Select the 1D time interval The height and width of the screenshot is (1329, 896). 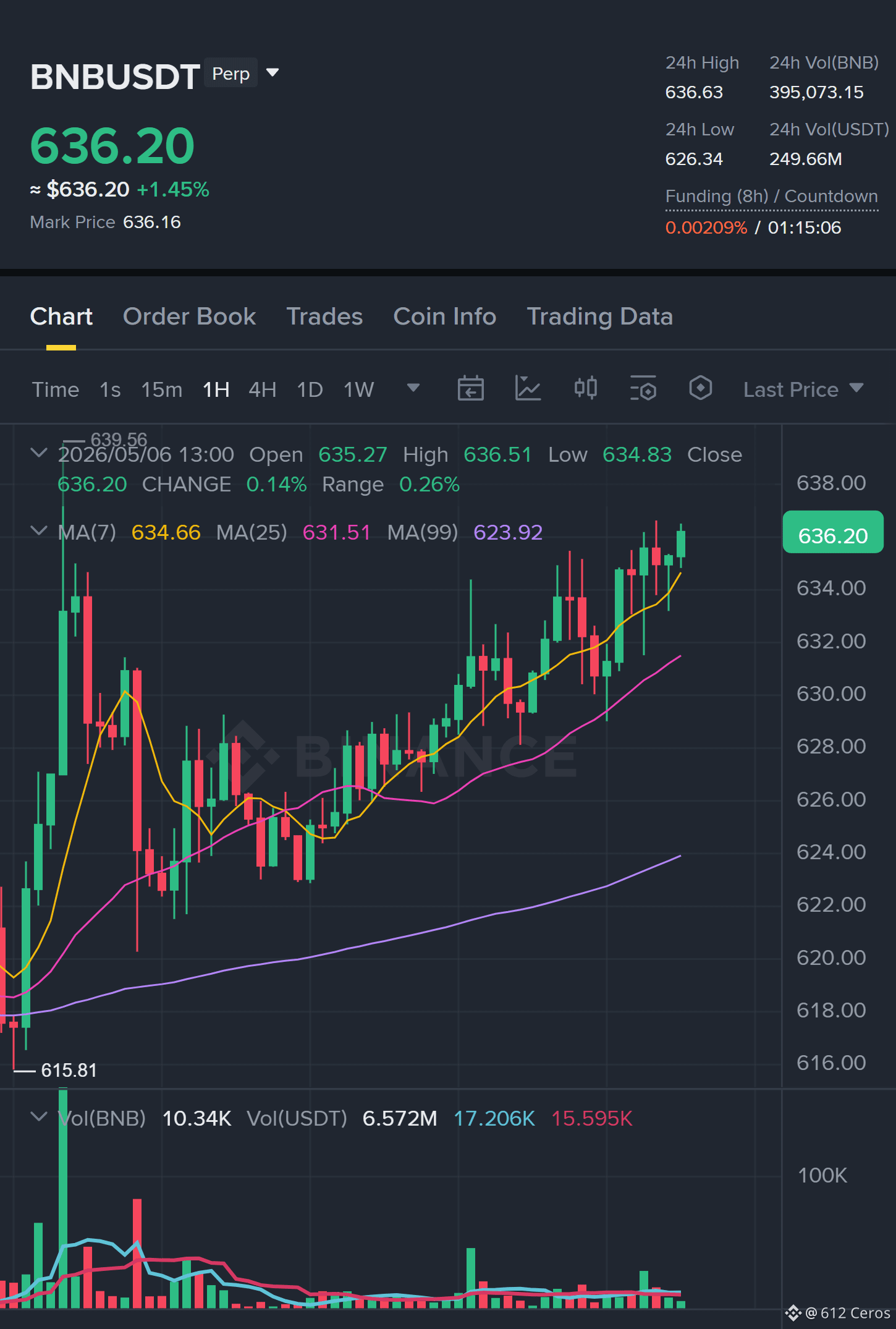click(x=310, y=389)
